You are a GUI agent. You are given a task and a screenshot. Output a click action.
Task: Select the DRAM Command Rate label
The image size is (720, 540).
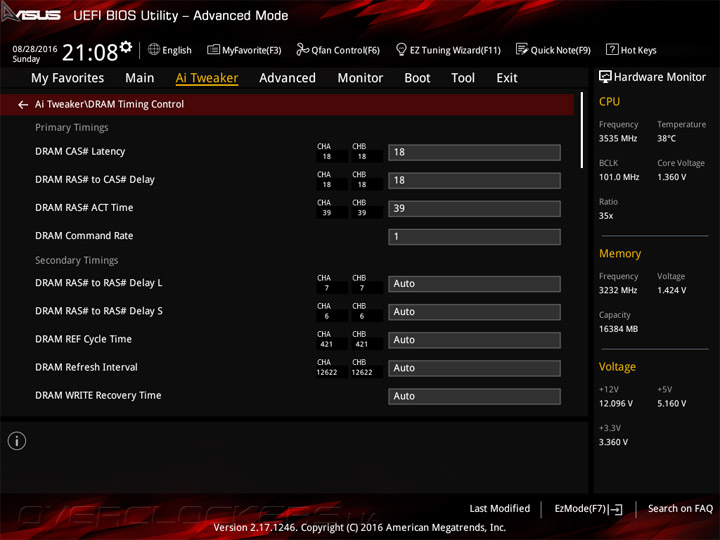coord(84,236)
